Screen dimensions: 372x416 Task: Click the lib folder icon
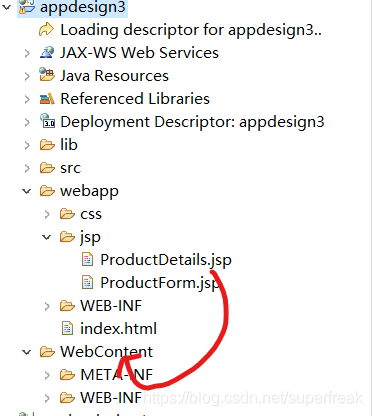[47, 145]
